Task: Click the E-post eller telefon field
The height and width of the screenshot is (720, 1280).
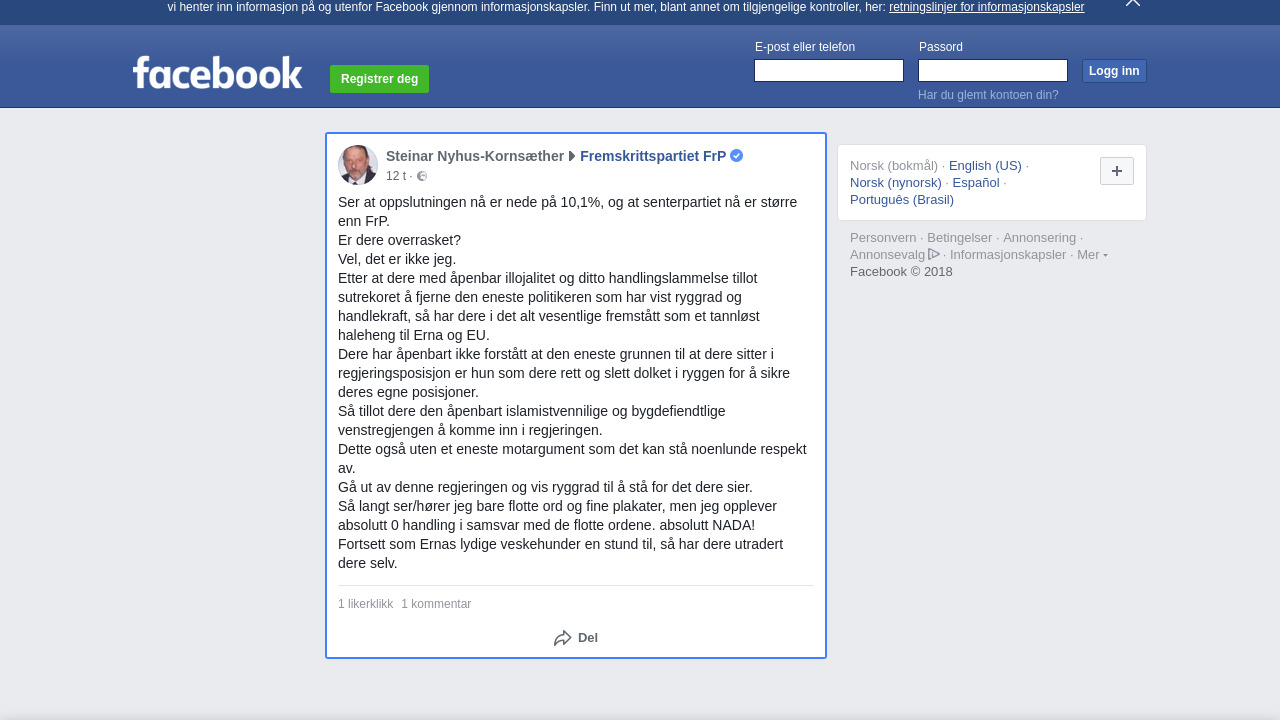Action: (829, 71)
